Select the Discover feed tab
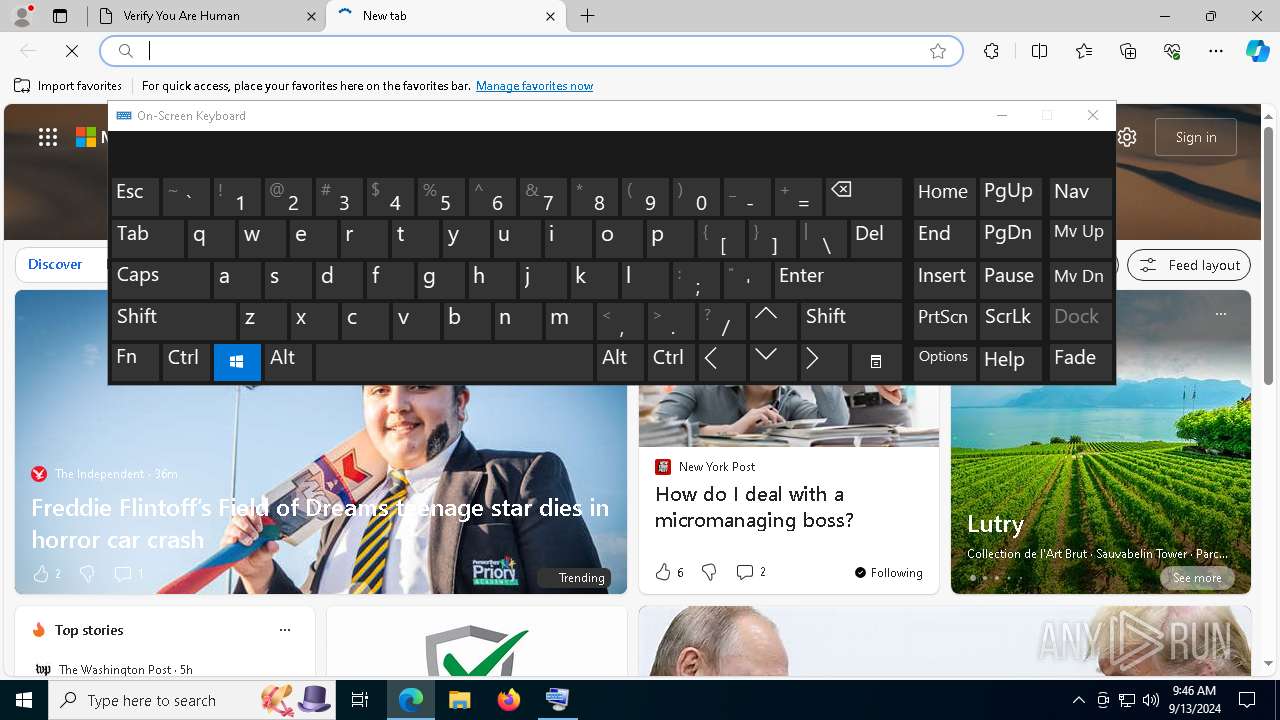This screenshot has height=720, width=1280. (55, 264)
